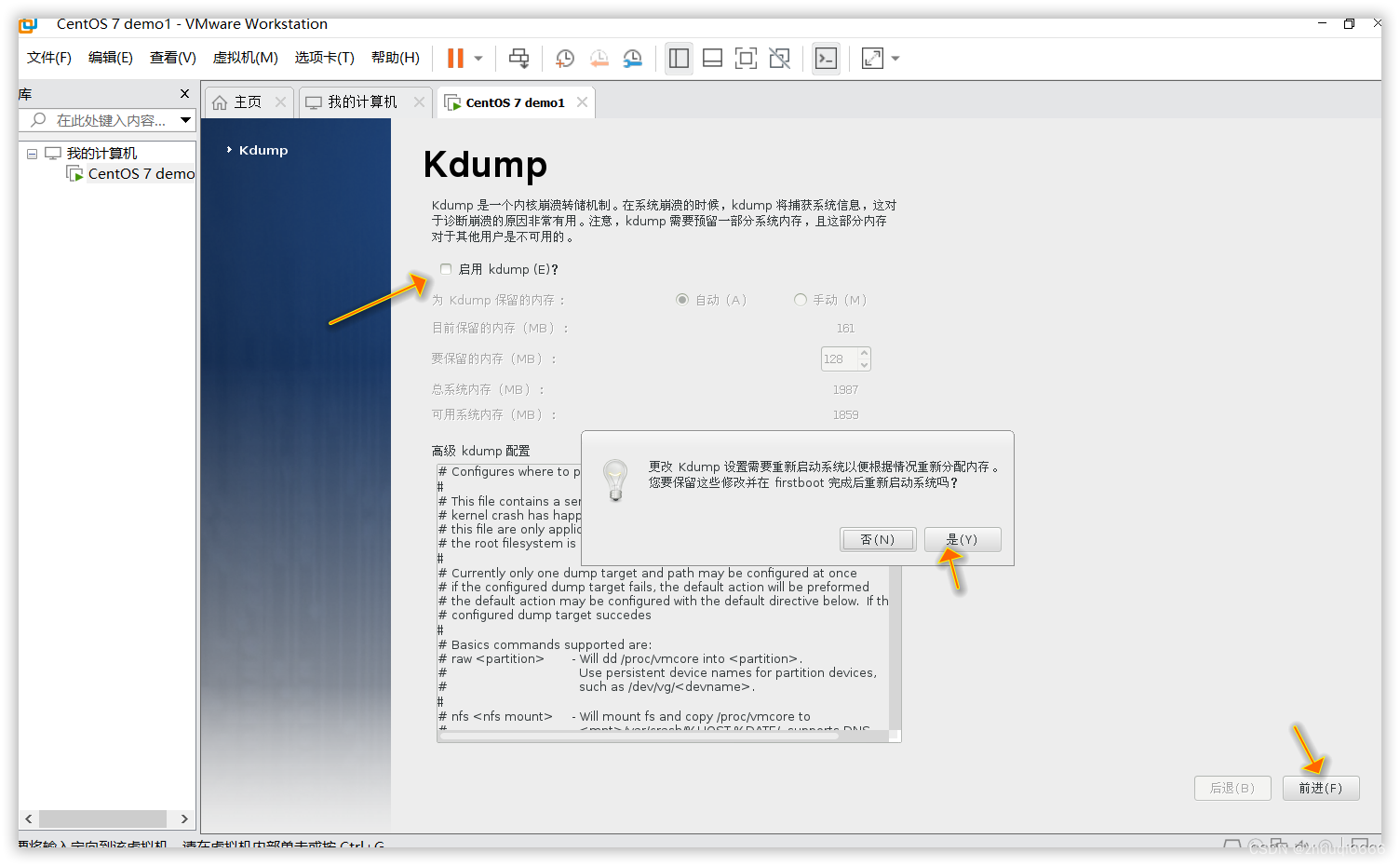Click the take snapshot icon
The width and height of the screenshot is (1400, 866).
pos(565,59)
